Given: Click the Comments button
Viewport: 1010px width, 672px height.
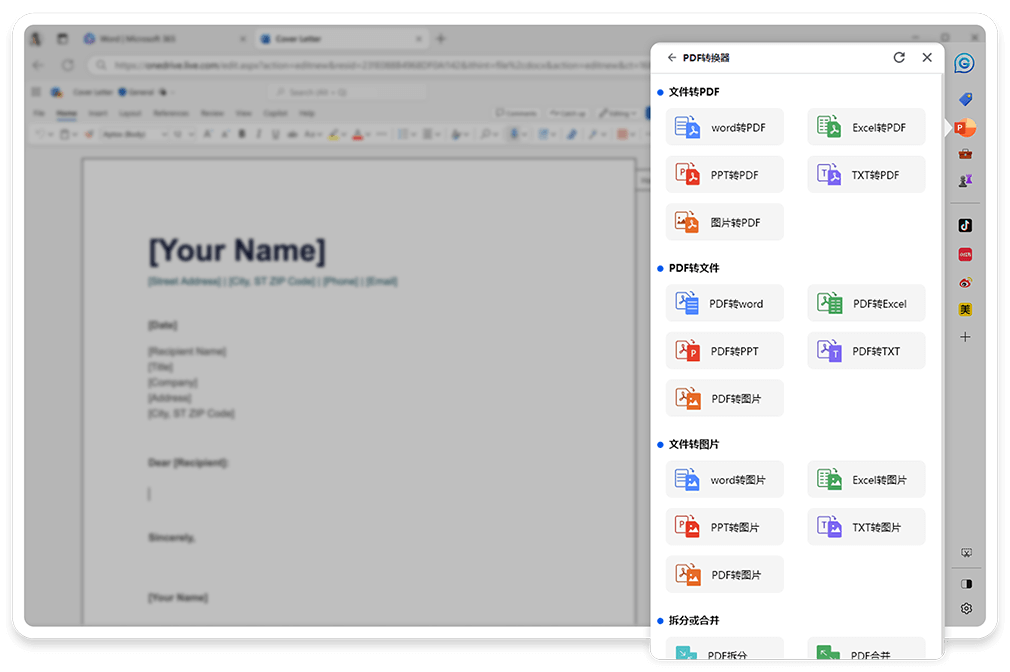Looking at the screenshot, I should pyautogui.click(x=517, y=114).
